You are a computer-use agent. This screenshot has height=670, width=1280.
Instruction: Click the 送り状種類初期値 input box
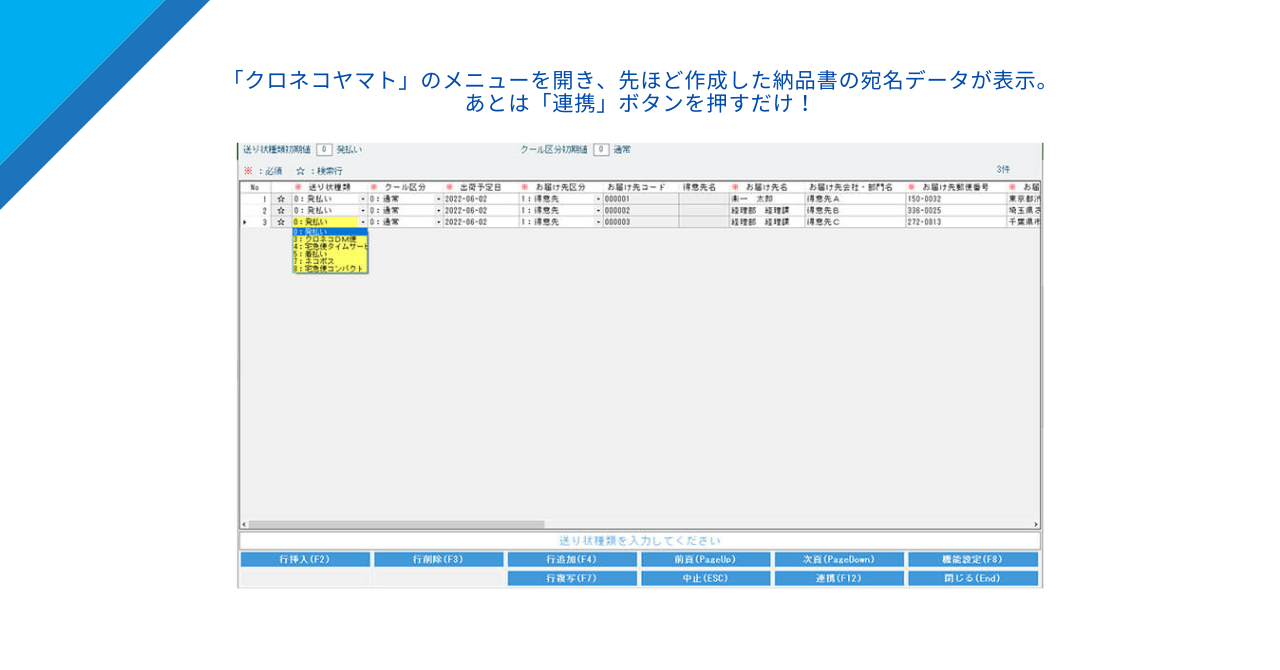pyautogui.click(x=324, y=150)
